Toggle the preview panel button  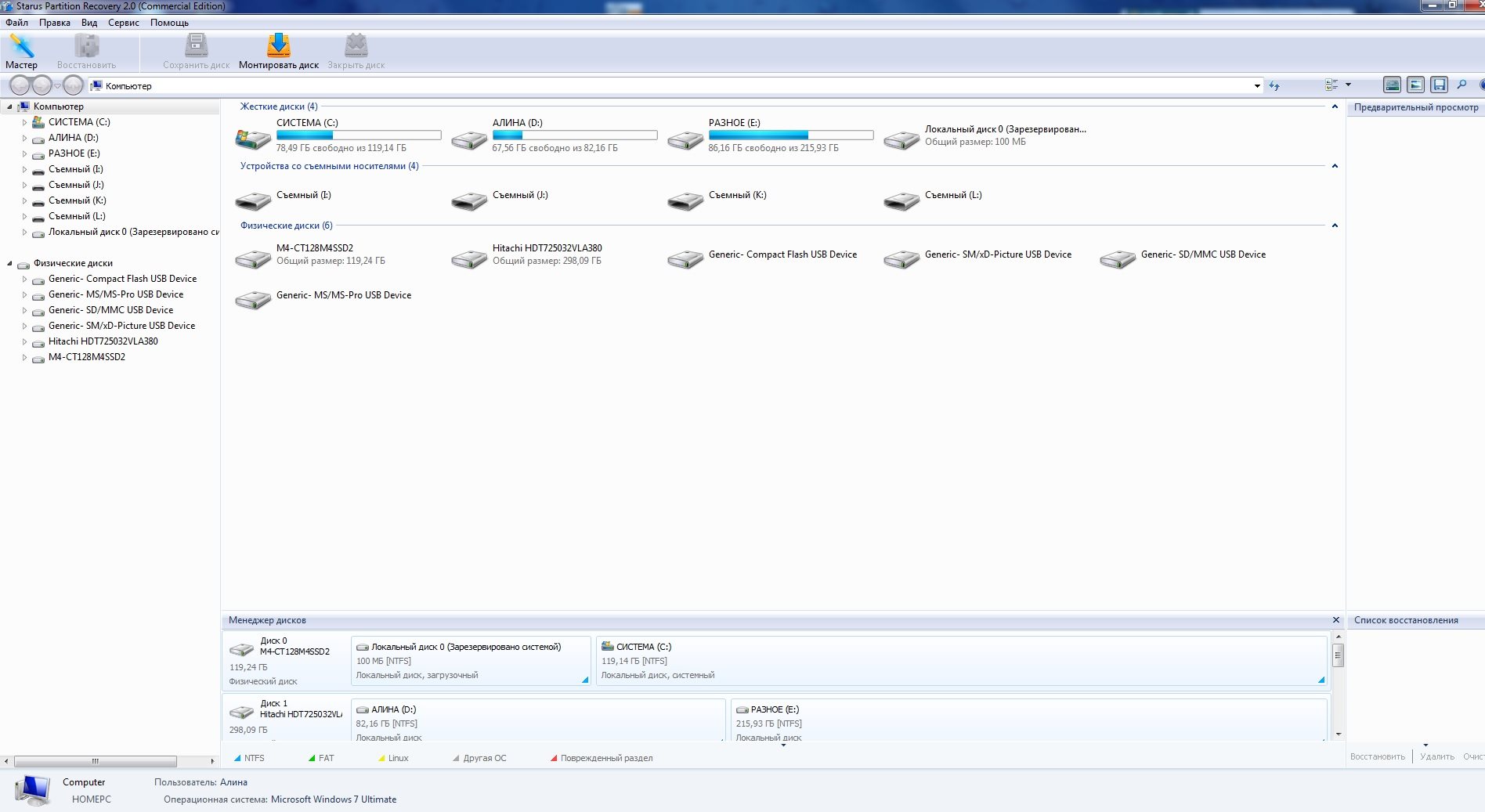(1415, 85)
